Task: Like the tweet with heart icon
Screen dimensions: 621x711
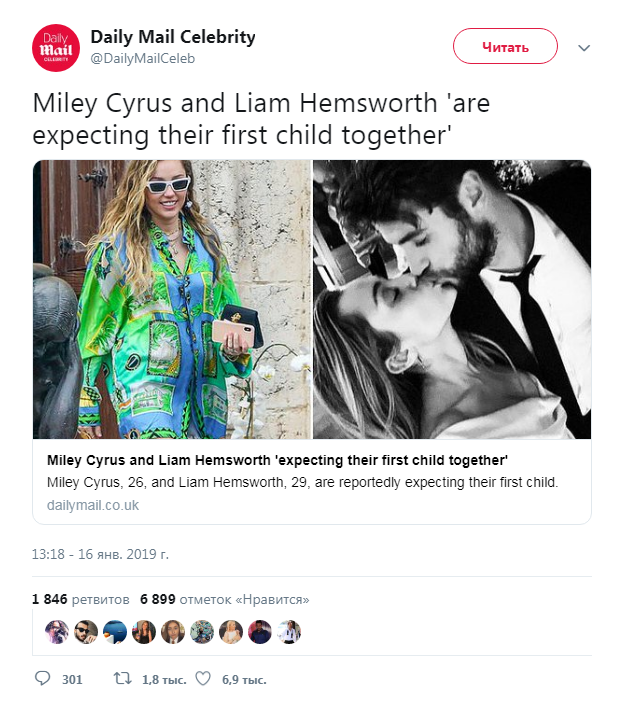Action: 203,679
